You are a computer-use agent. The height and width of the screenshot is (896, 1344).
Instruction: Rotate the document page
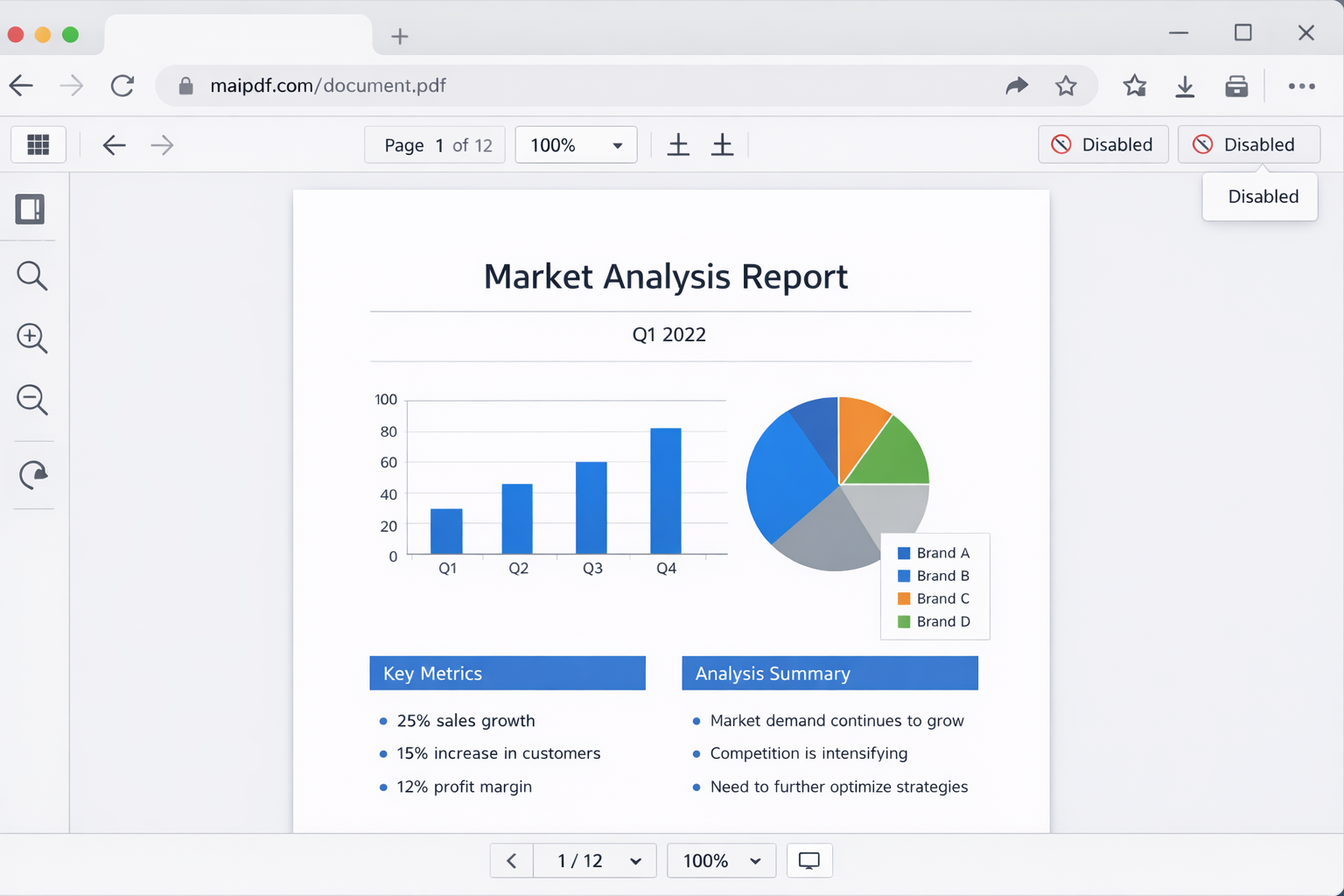pos(31,475)
